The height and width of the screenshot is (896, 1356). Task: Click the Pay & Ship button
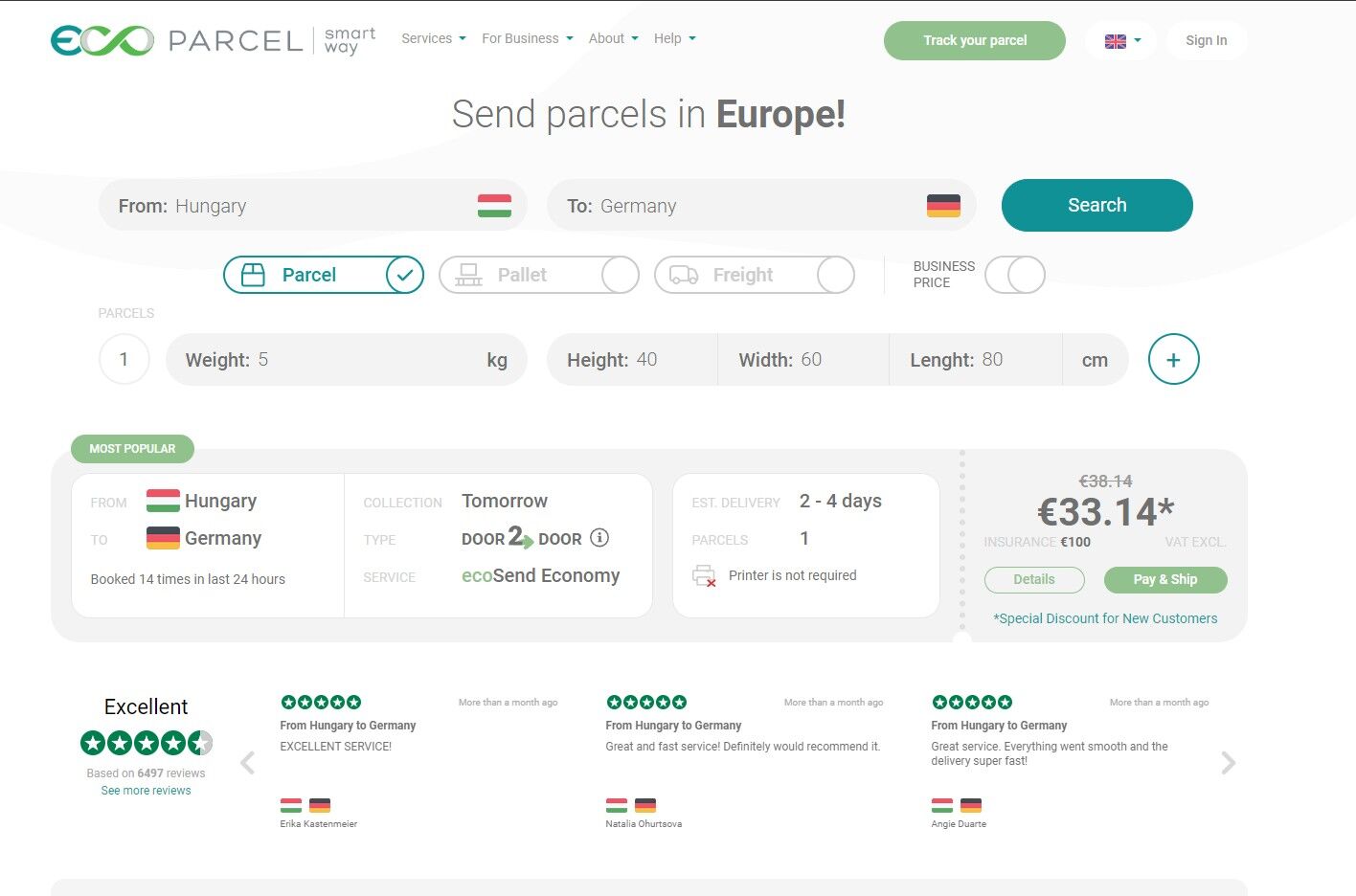point(1165,579)
